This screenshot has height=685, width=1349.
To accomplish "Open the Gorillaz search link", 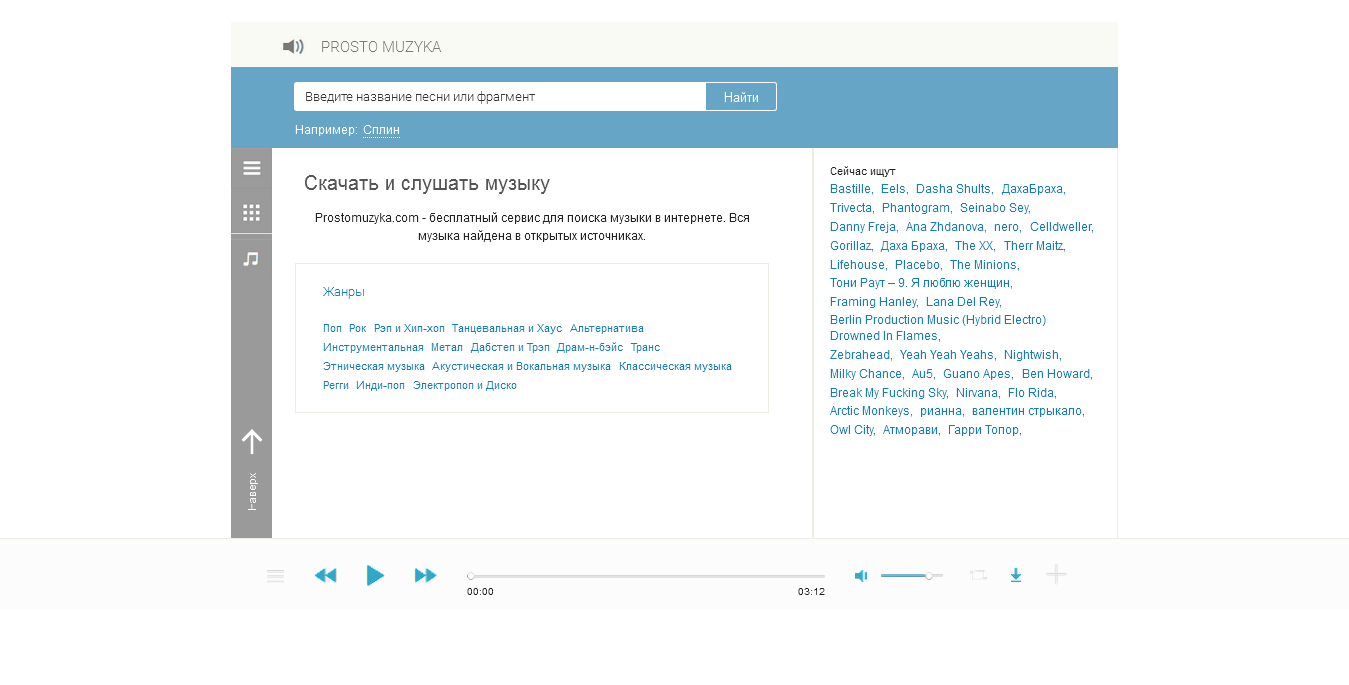I will click(x=851, y=246).
